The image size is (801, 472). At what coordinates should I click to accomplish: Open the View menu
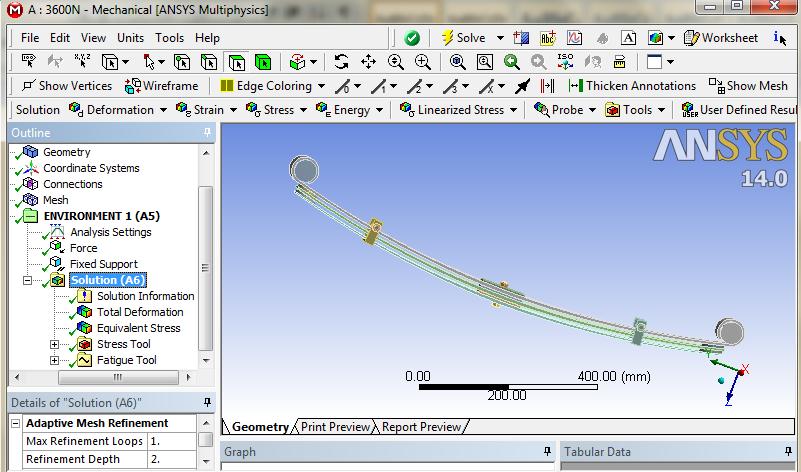(x=93, y=38)
